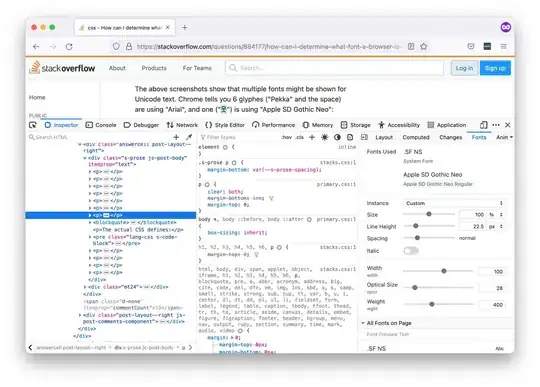Bookmark the page with the star icon
The height and width of the screenshot is (387, 540).
pos(424,46)
